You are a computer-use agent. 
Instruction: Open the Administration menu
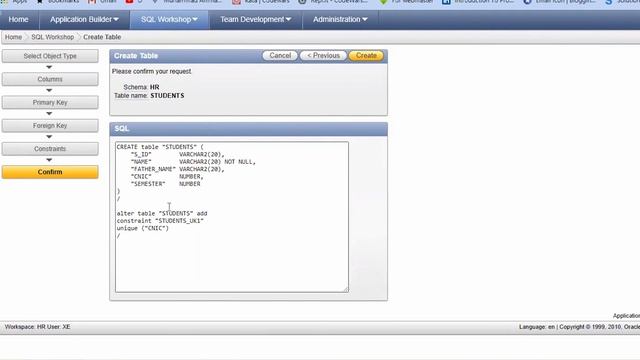(x=340, y=19)
